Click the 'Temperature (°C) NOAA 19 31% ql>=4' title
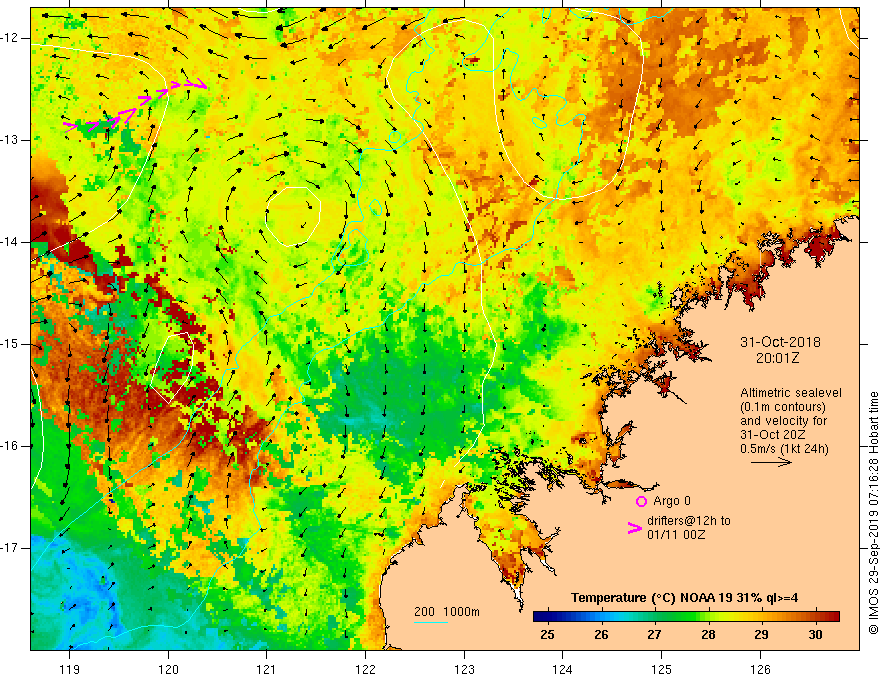Image resolution: width=880 pixels, height=680 pixels. point(685,598)
